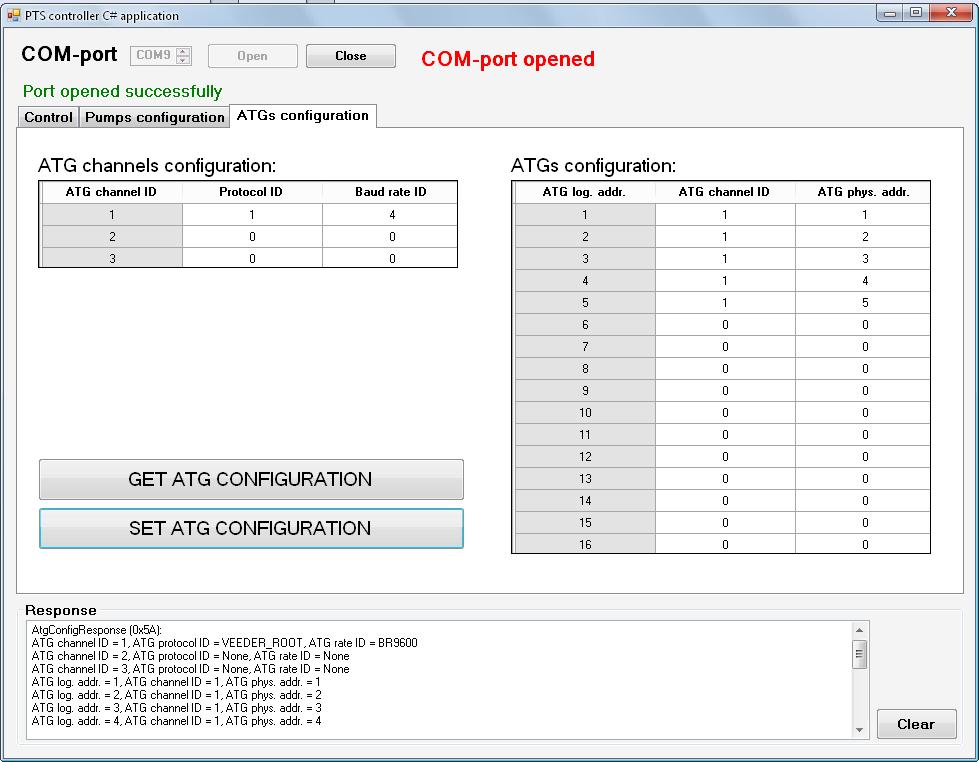This screenshot has height=762, width=979.
Task: Select the ATGs configuration tab
Action: [303, 116]
